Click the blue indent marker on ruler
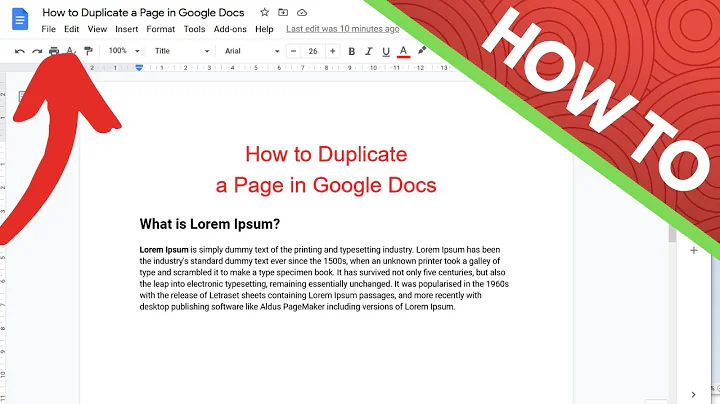 [139, 67]
